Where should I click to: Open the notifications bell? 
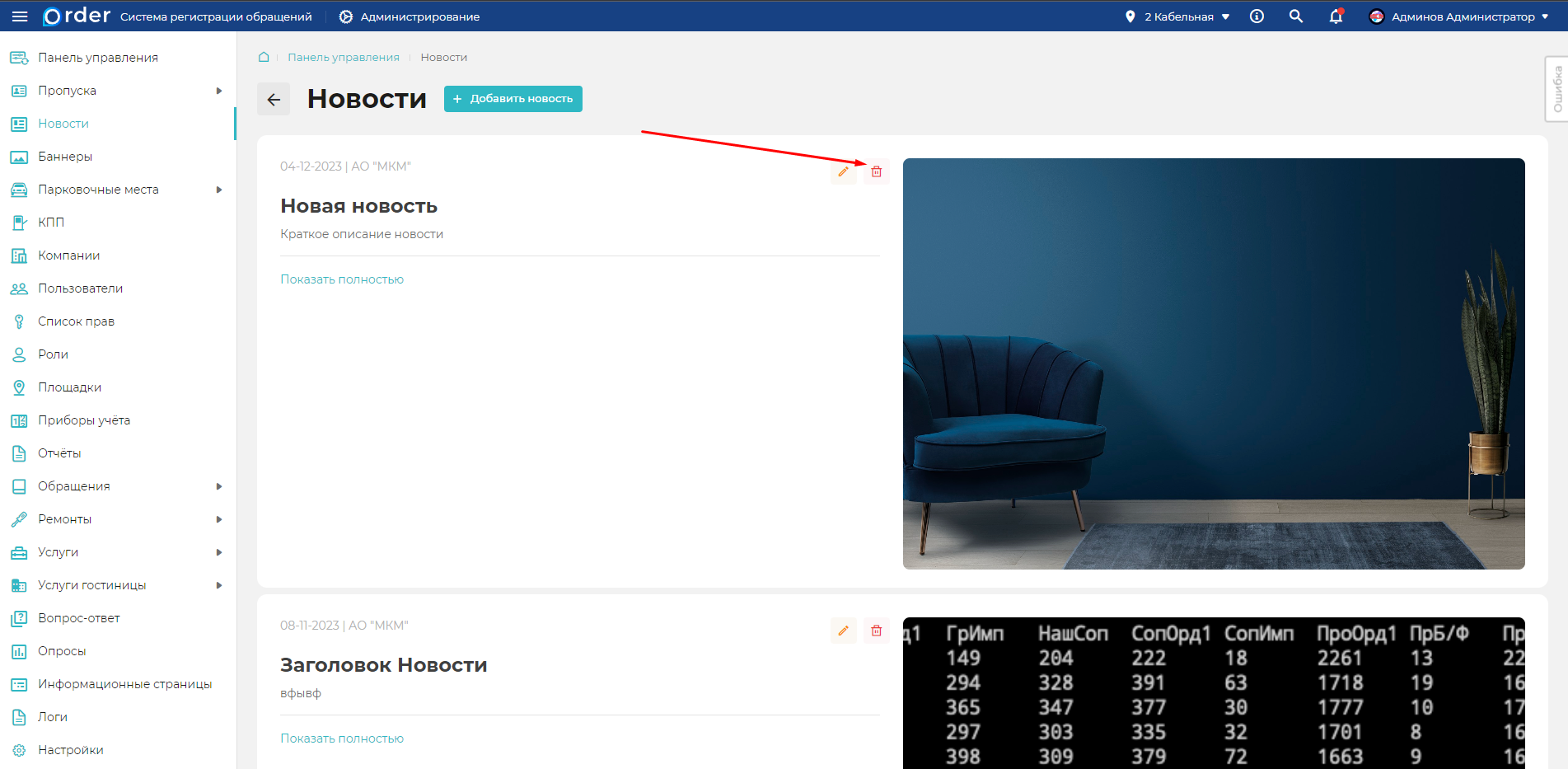1336,16
